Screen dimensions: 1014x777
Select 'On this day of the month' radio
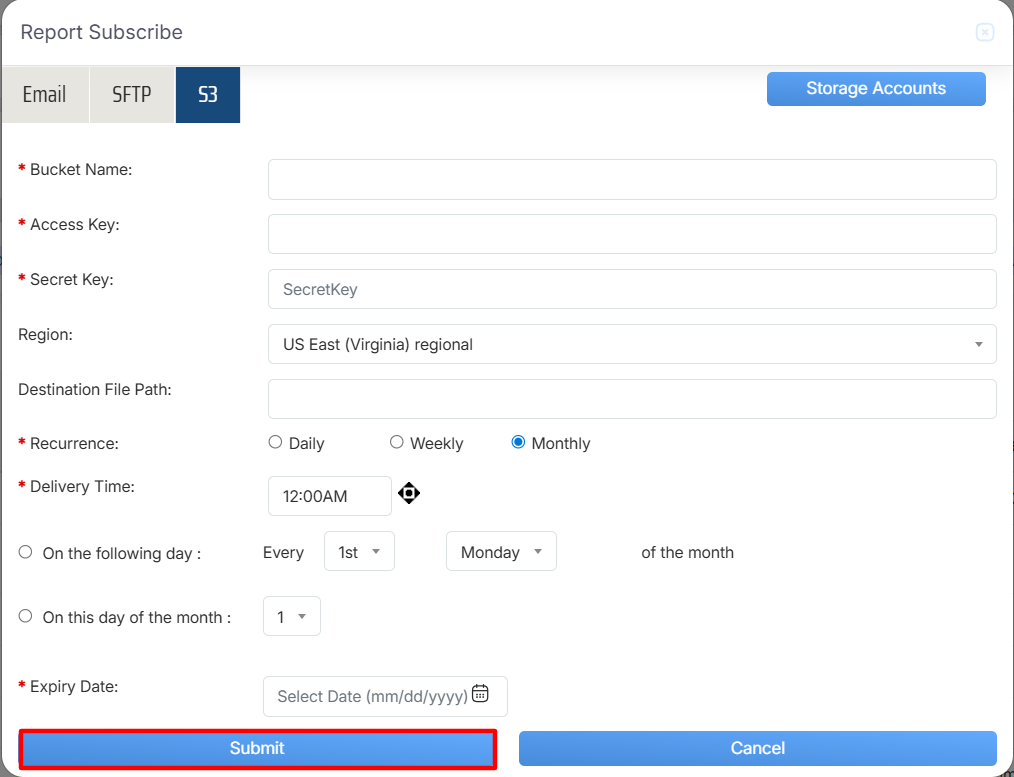pos(26,616)
